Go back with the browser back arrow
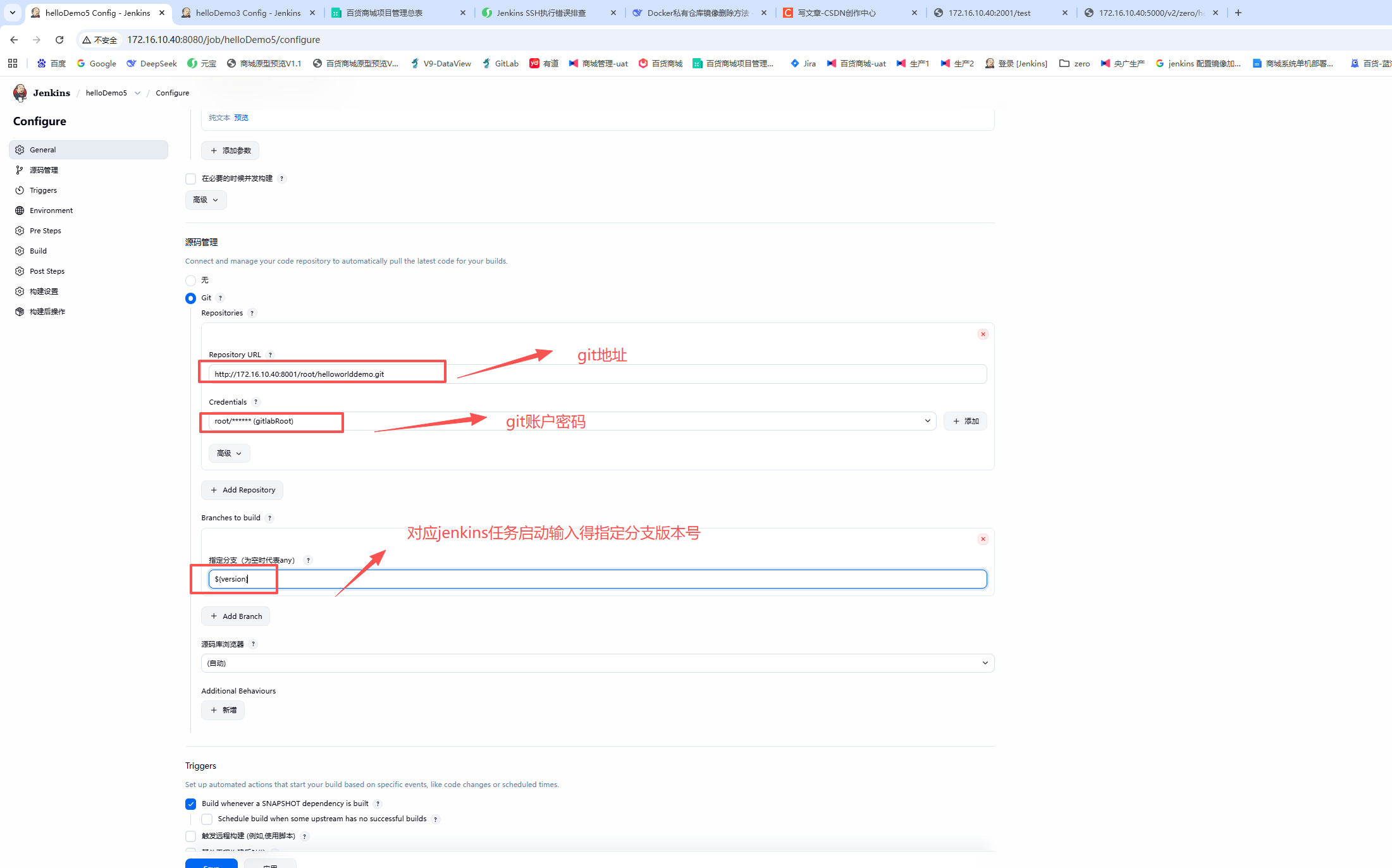This screenshot has height=868, width=1392. [x=14, y=40]
